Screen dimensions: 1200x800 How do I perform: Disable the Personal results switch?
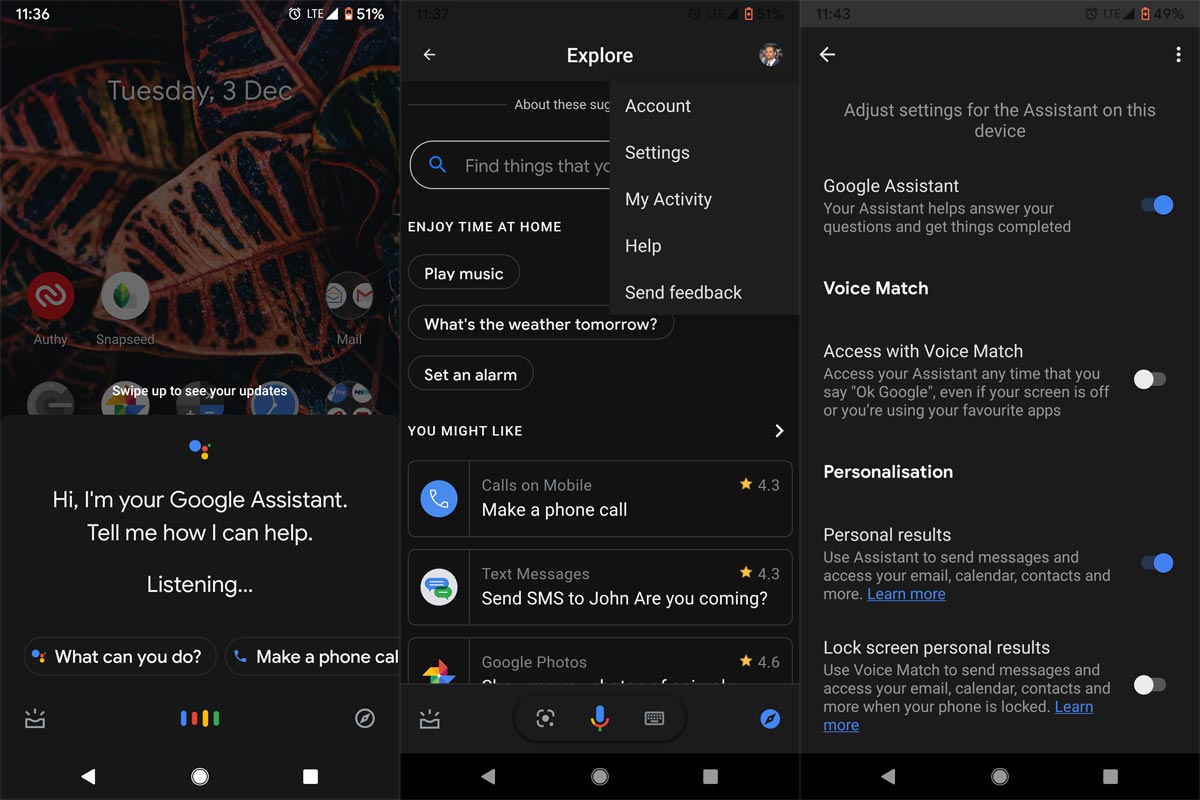[x=1155, y=563]
